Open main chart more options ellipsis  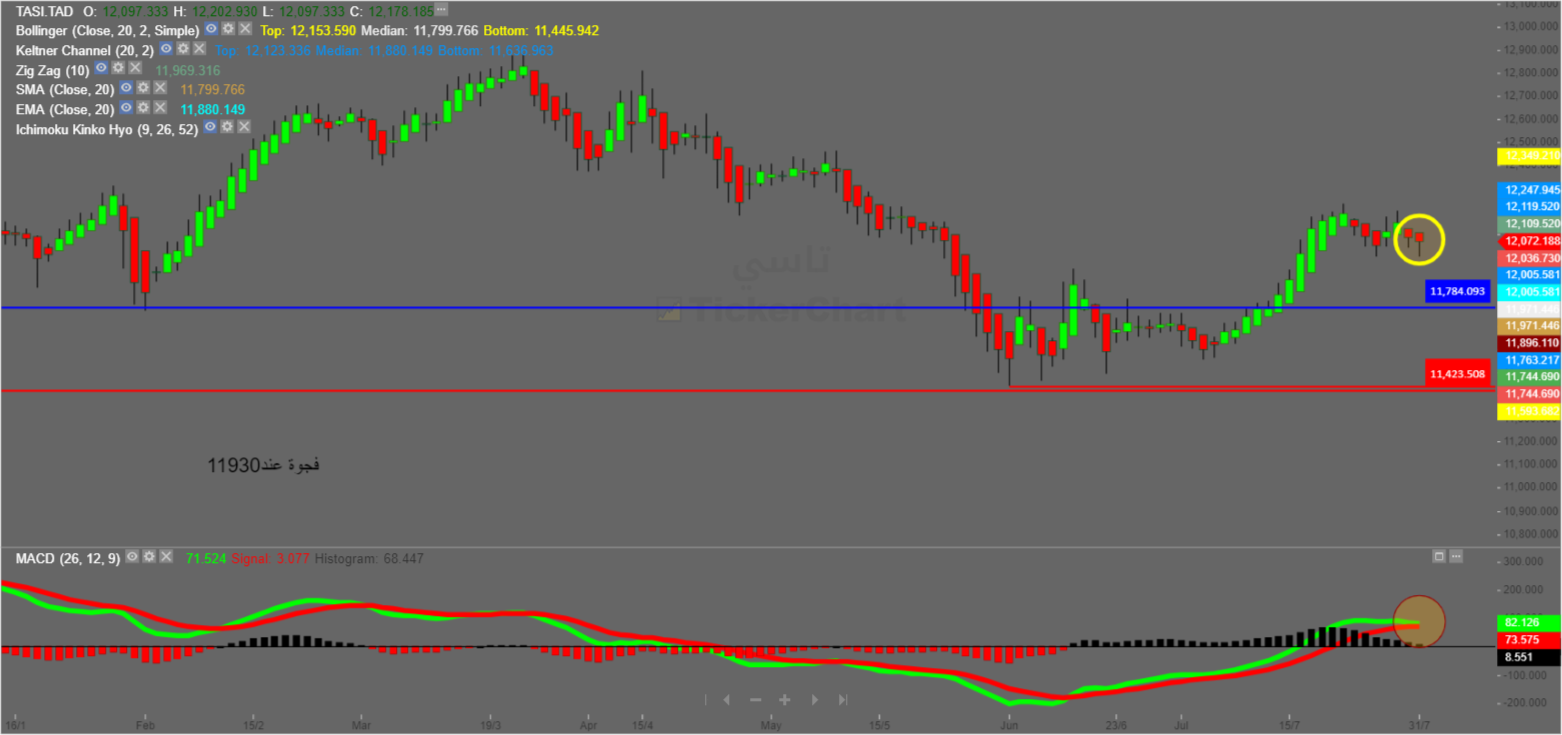(x=441, y=9)
